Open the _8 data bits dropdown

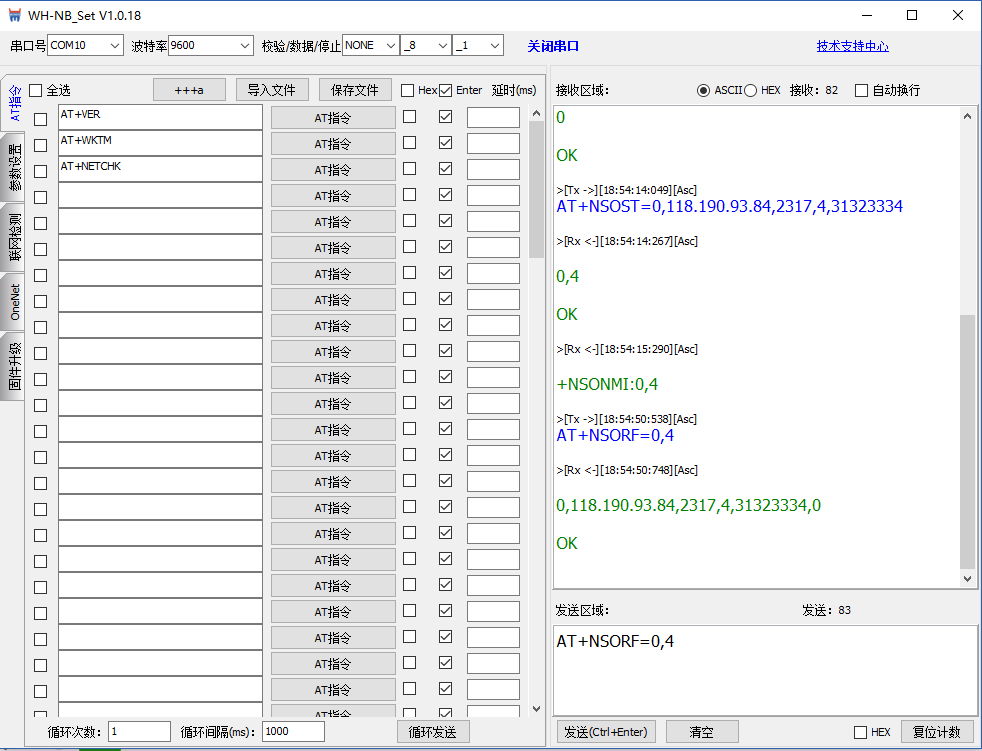426,46
